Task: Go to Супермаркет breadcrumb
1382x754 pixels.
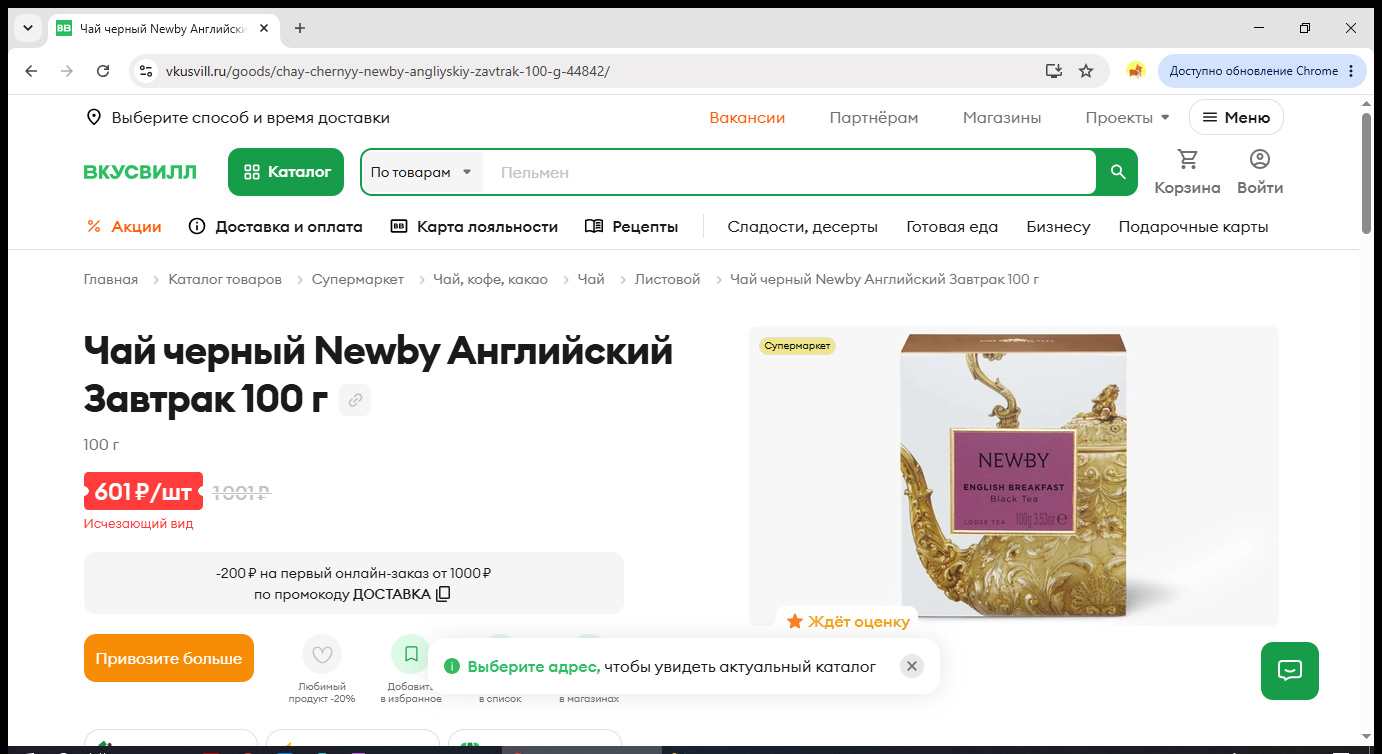Action: [x=358, y=279]
